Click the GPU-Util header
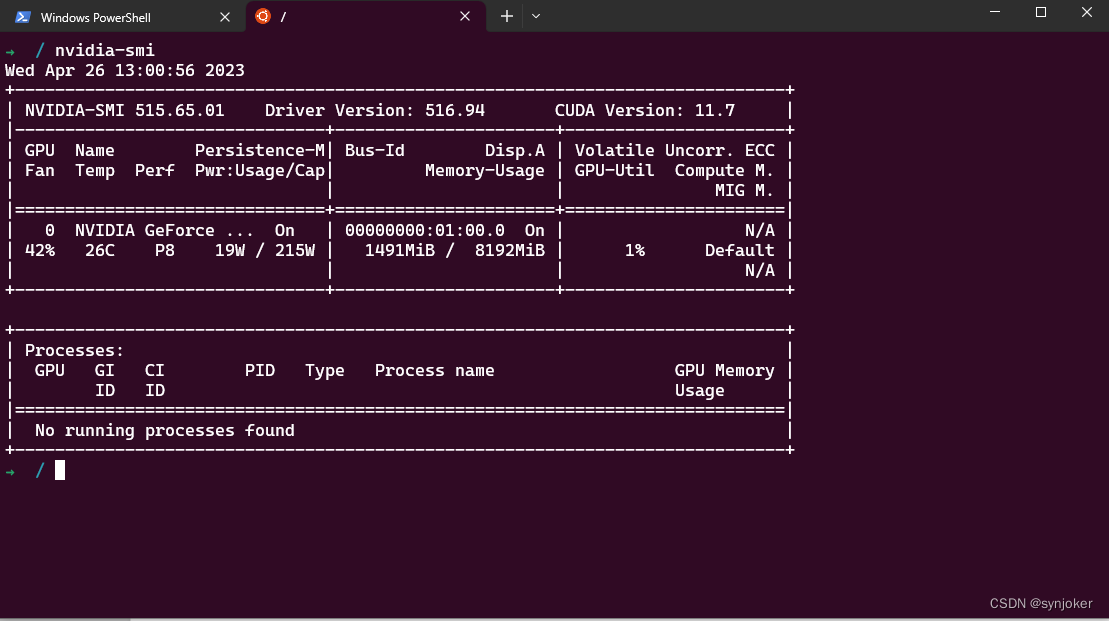1109x621 pixels. coord(614,170)
